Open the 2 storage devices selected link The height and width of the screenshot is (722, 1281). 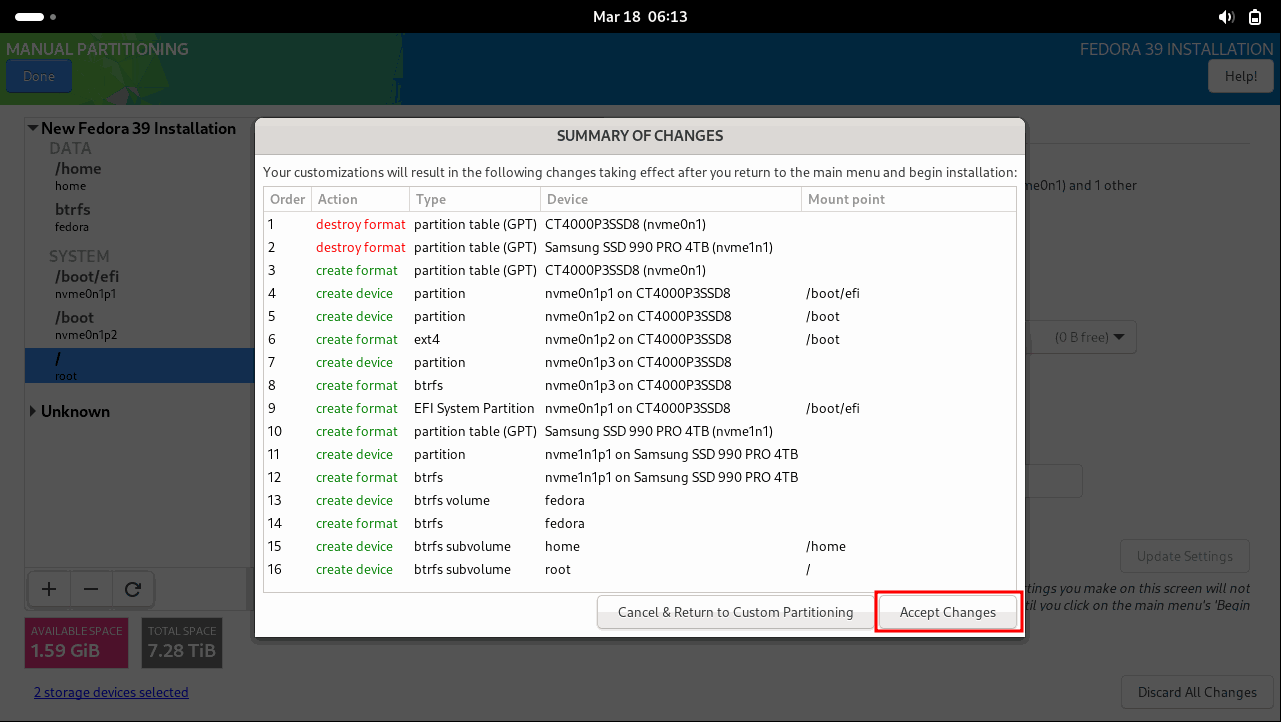coord(111,692)
